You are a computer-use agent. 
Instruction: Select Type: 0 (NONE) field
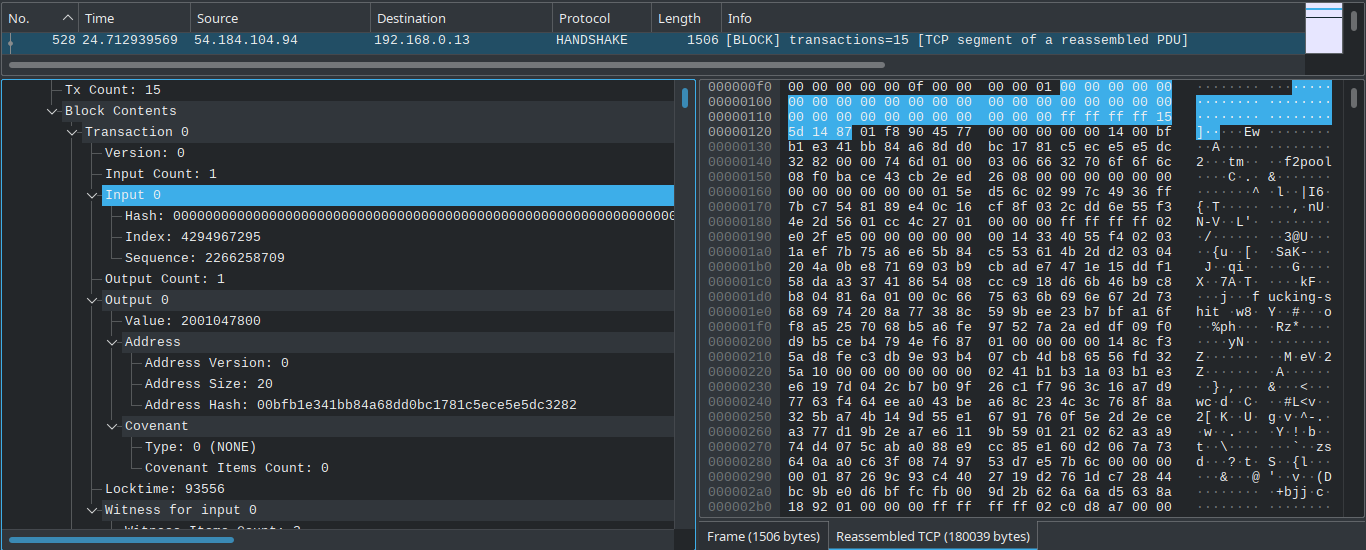point(201,447)
